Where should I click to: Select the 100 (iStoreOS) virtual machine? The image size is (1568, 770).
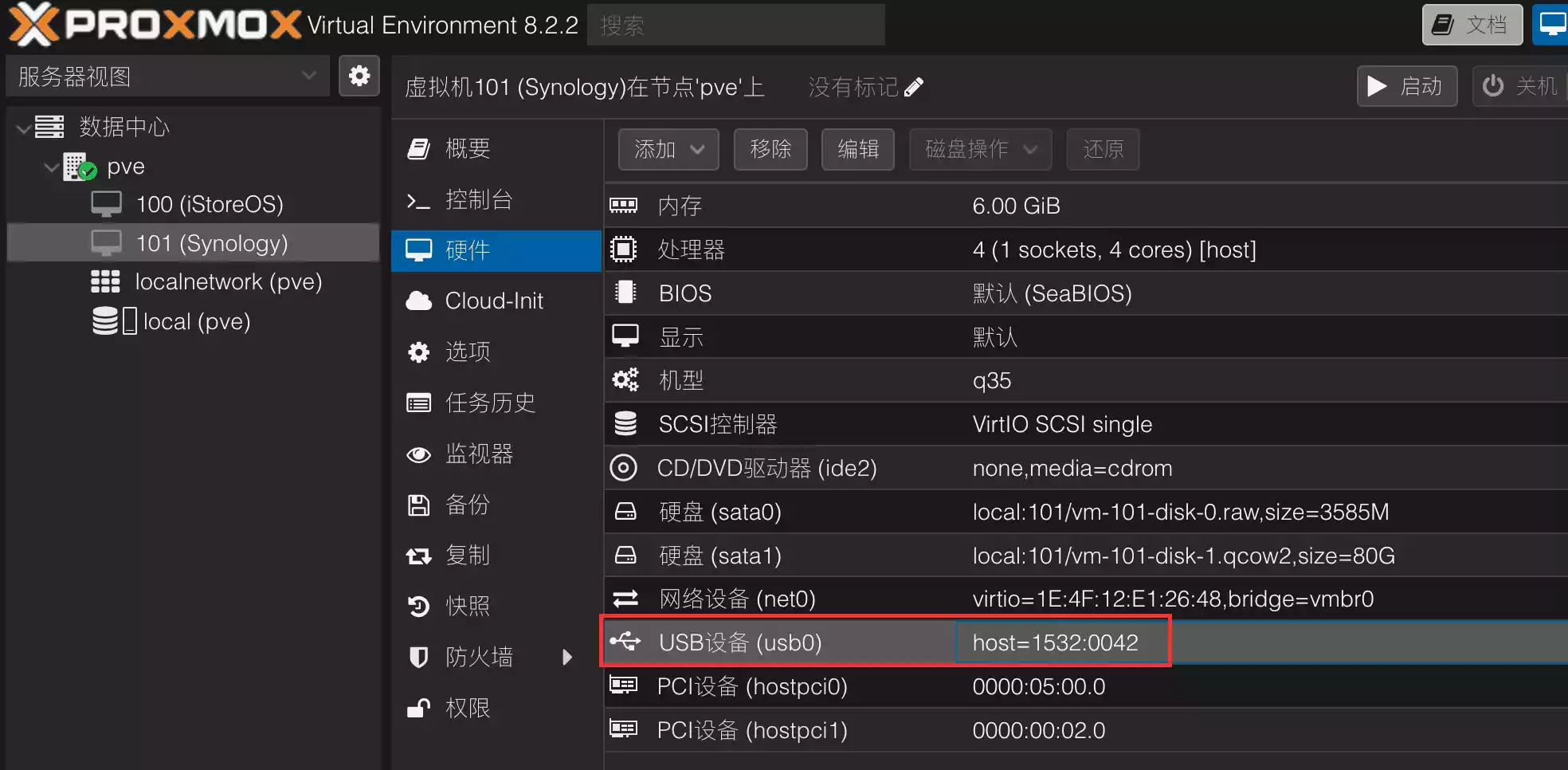[209, 204]
